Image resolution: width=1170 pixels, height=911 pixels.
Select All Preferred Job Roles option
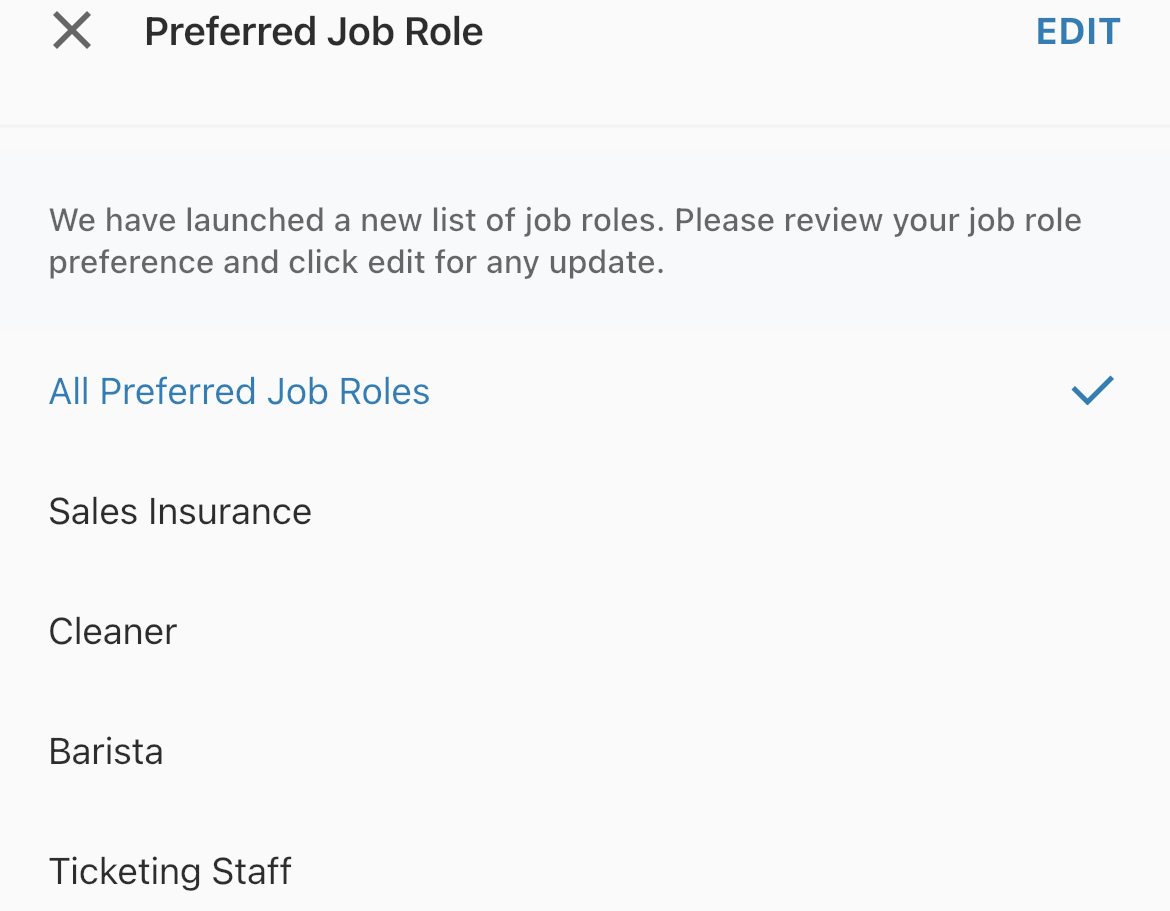(x=239, y=391)
